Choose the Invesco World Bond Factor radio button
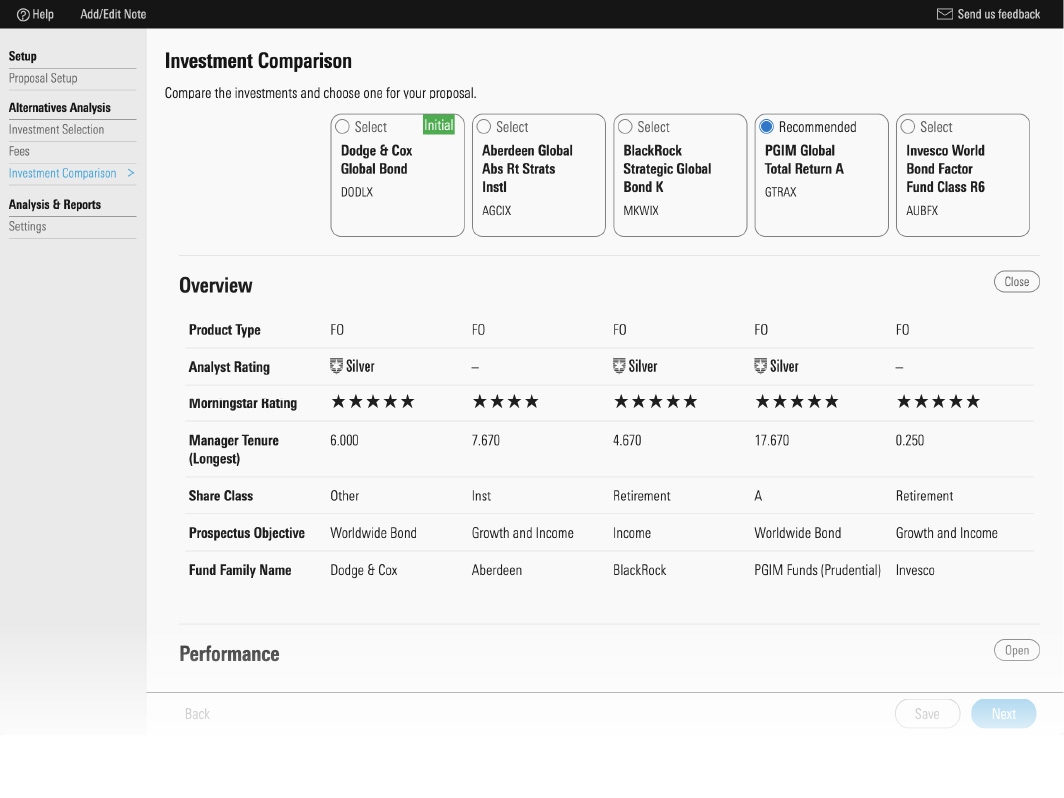This screenshot has height=798, width=1064. pyautogui.click(x=908, y=127)
